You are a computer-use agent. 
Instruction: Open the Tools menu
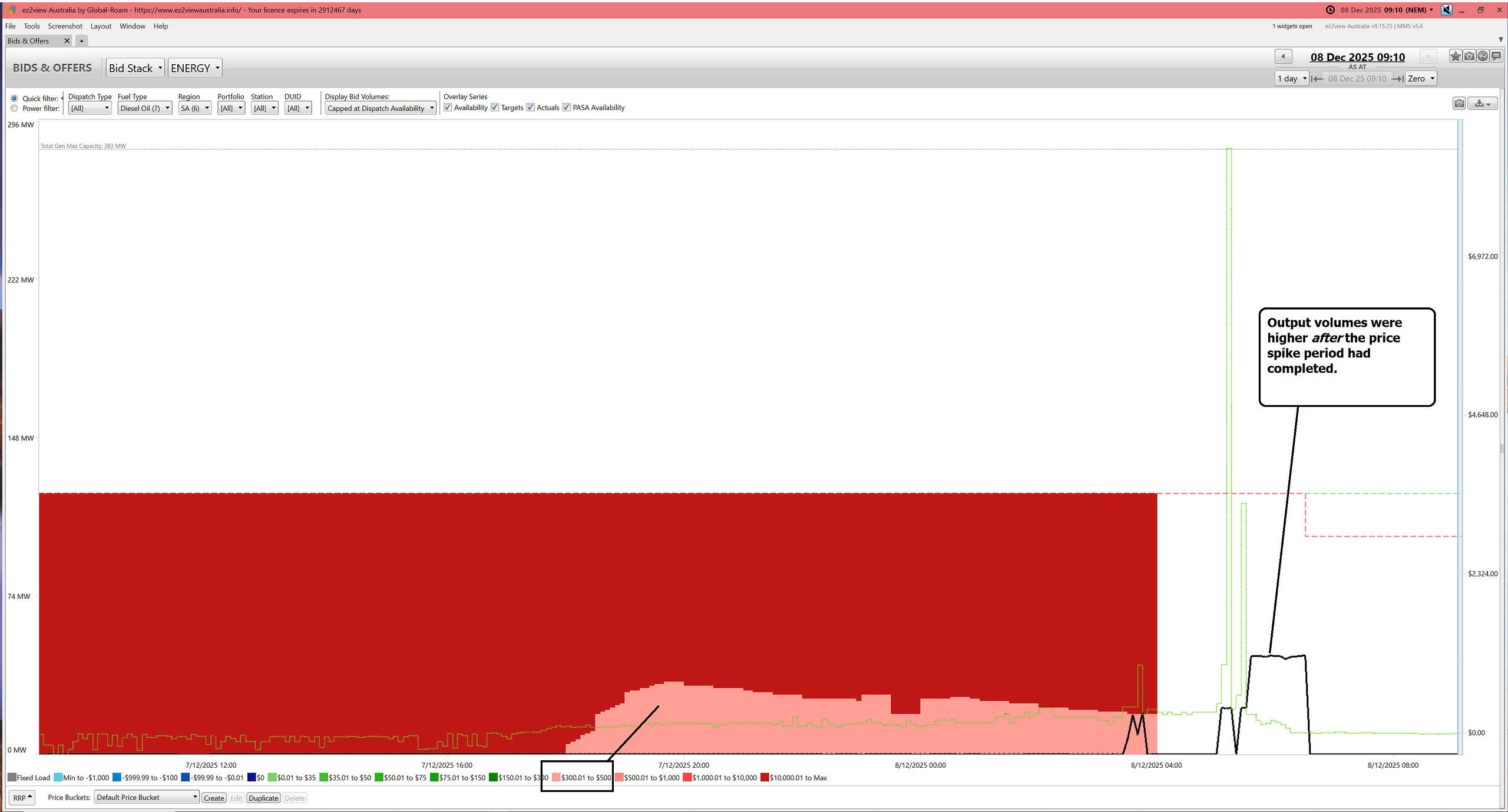pyautogui.click(x=32, y=26)
